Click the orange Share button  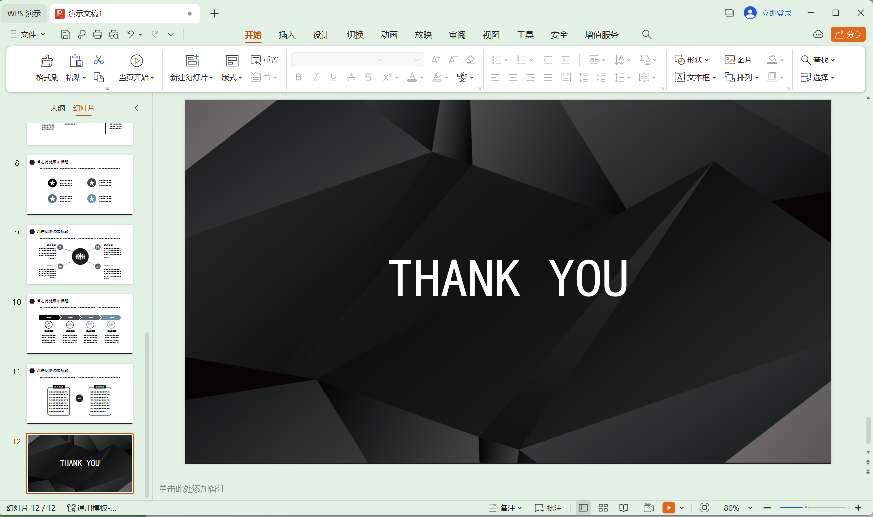(x=848, y=35)
